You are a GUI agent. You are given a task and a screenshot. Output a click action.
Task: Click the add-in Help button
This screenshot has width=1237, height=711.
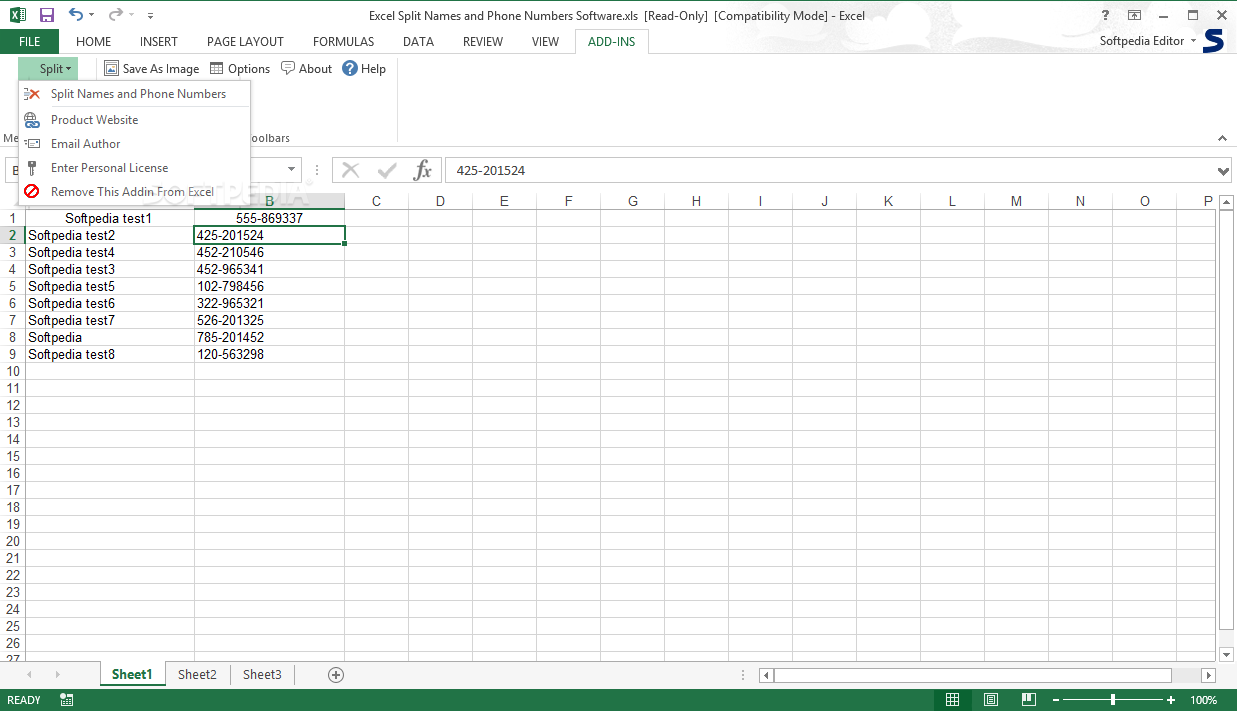pos(364,69)
